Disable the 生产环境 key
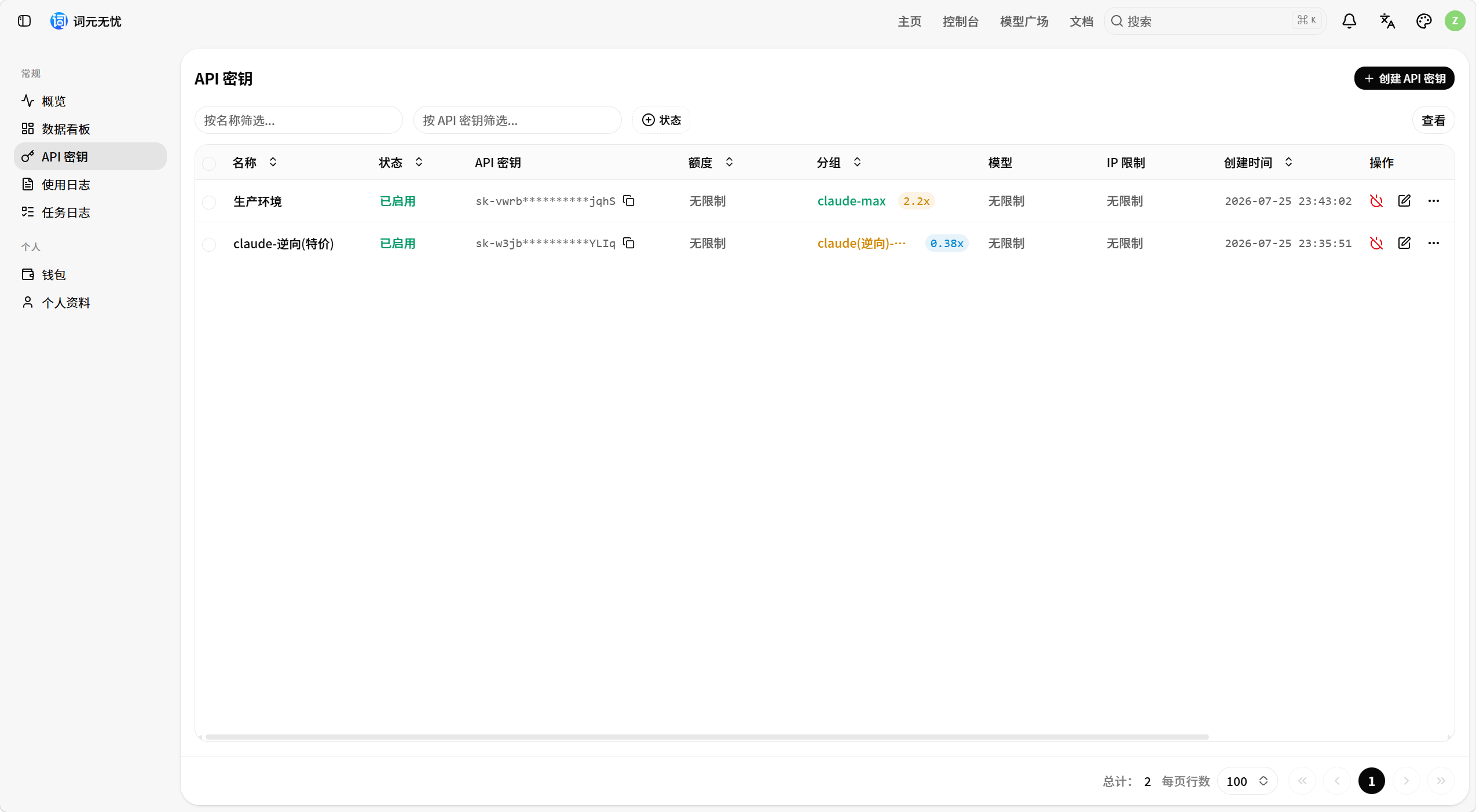This screenshot has width=1476, height=812. [x=1376, y=201]
